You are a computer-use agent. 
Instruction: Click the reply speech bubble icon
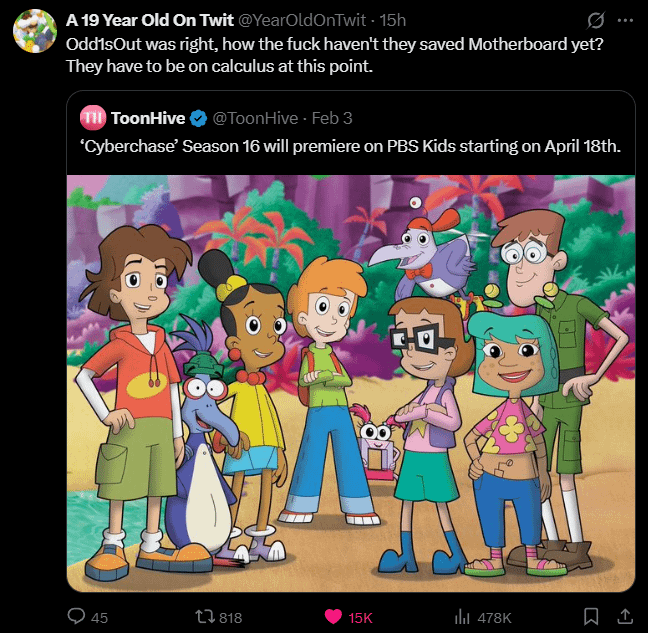[x=76, y=616]
